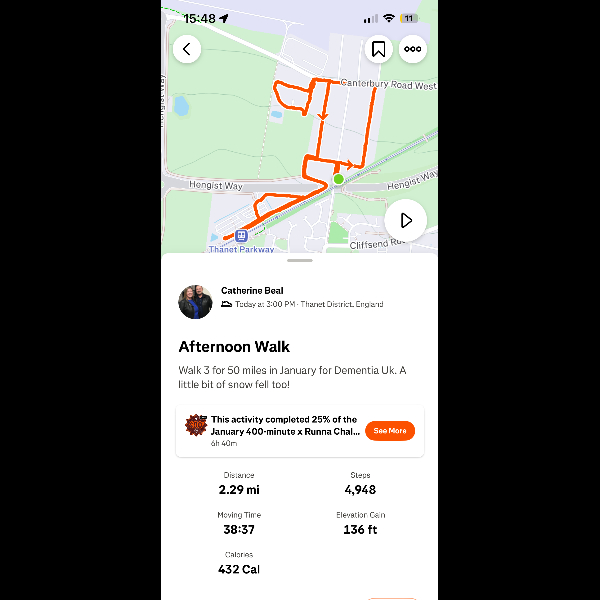Tap the Afternoon Walk title

pyautogui.click(x=234, y=347)
